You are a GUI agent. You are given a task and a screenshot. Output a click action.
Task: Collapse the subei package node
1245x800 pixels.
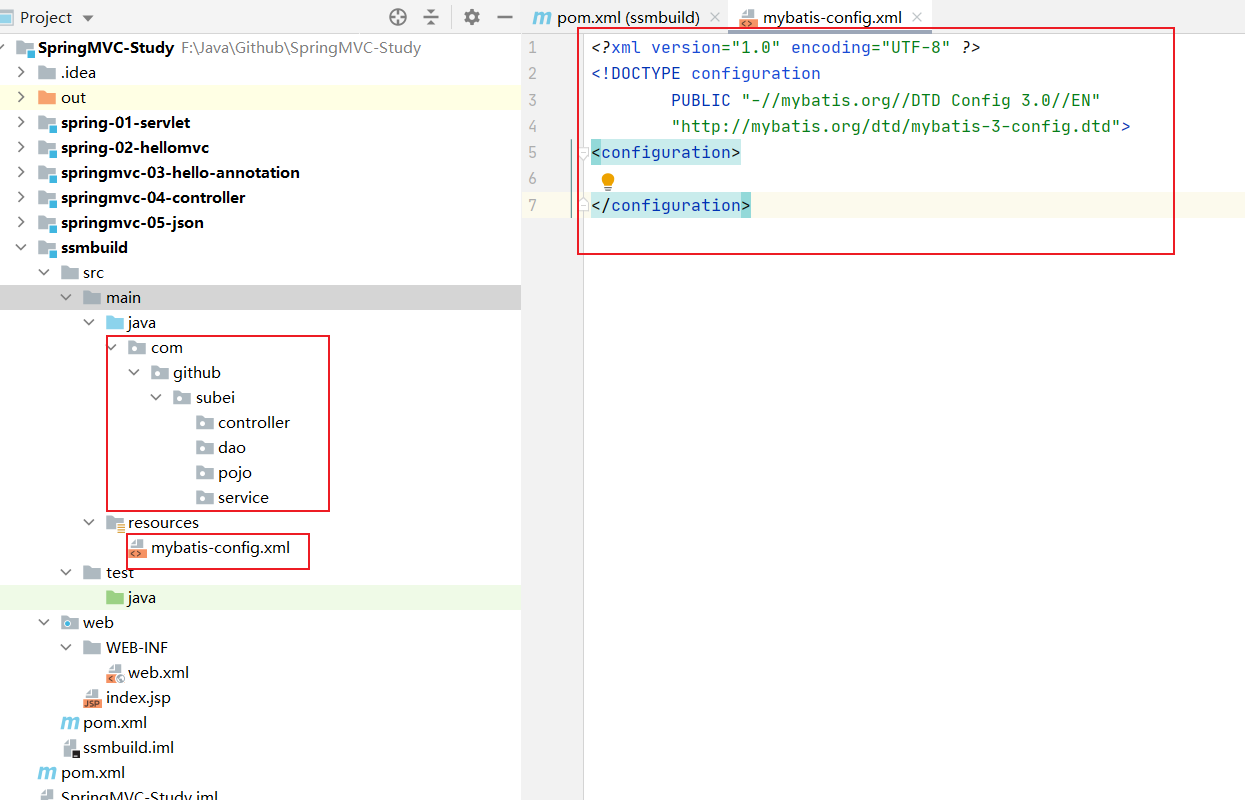pos(156,398)
